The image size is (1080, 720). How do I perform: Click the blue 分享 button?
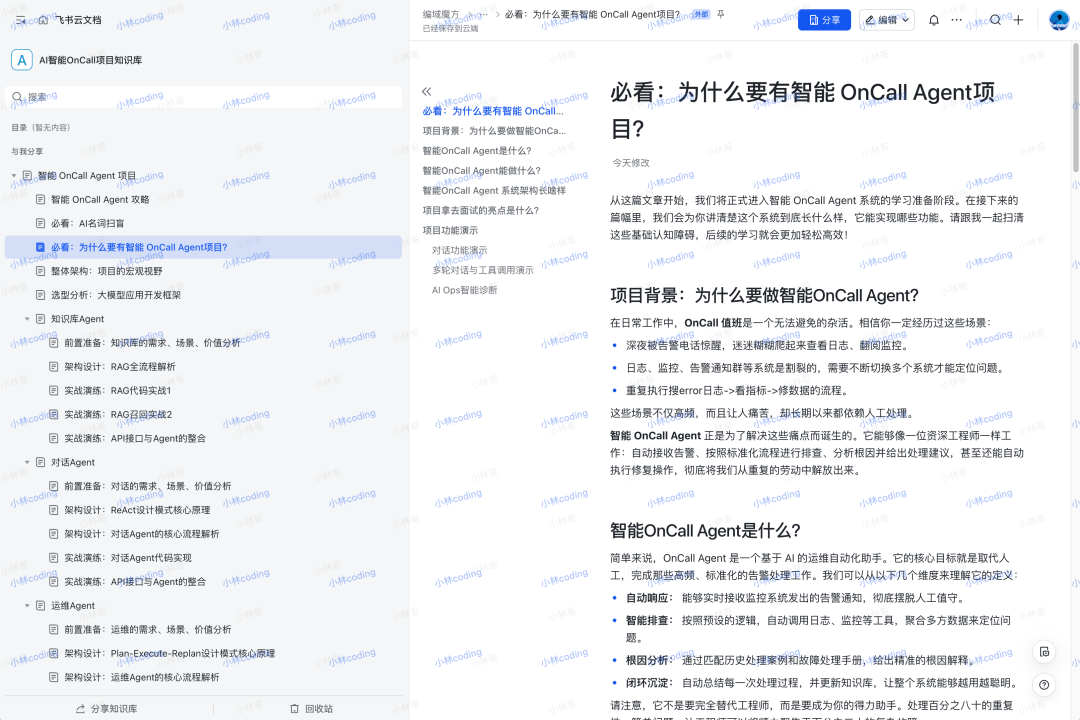click(824, 20)
